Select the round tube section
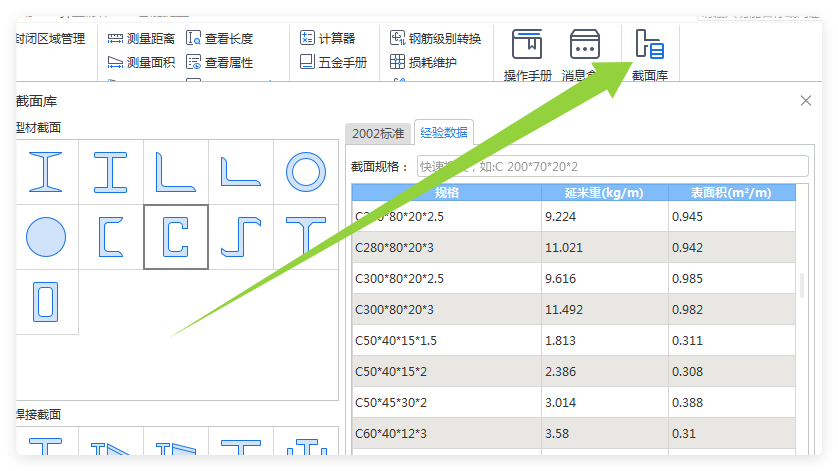Viewport: 838px width, 471px height. point(306,172)
